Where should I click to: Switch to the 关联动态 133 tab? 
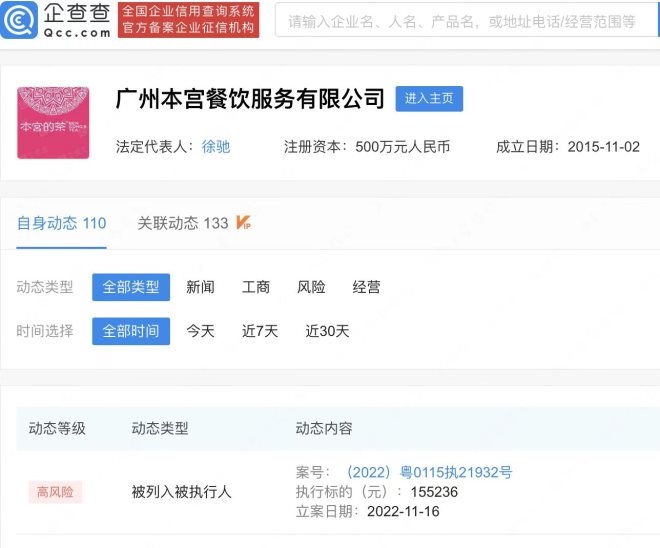click(x=183, y=224)
